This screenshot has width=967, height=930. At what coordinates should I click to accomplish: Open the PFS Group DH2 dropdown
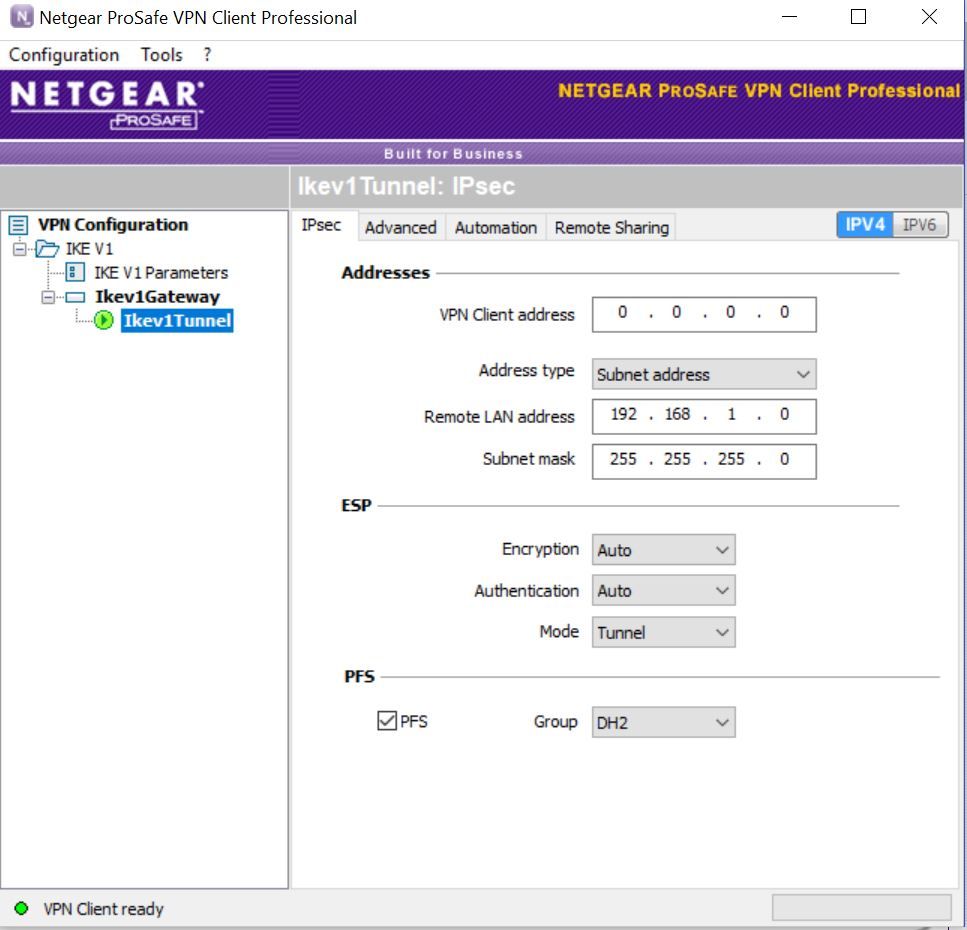pyautogui.click(x=664, y=722)
